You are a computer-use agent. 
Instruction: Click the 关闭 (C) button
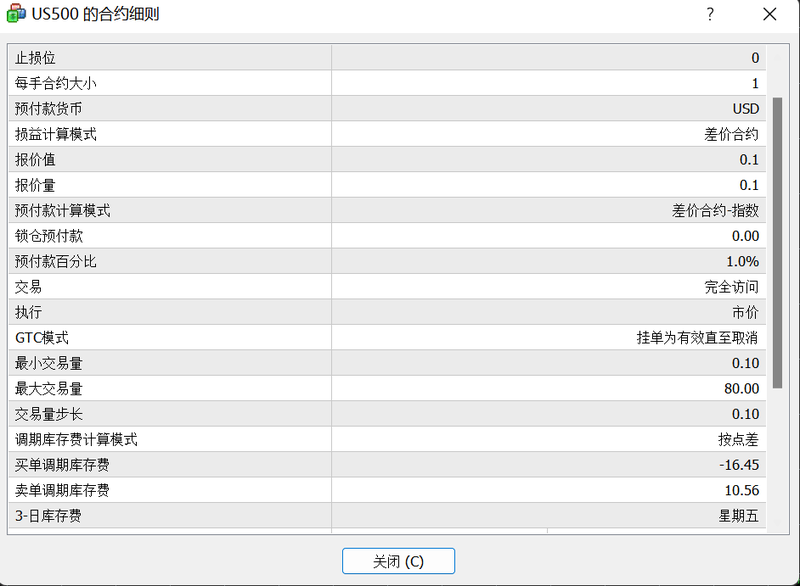398,561
